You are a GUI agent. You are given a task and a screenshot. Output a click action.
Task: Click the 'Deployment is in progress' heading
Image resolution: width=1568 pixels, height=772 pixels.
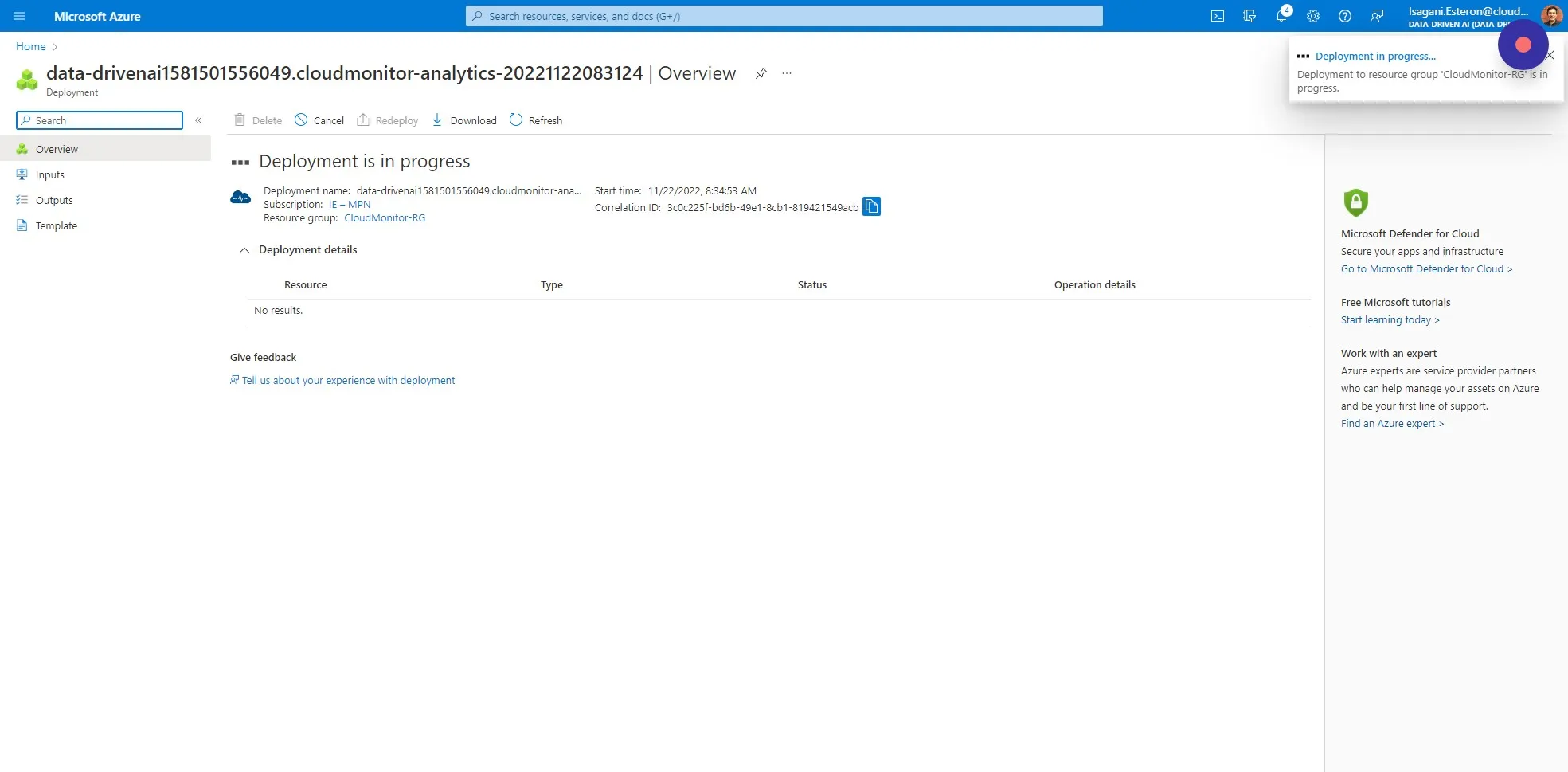pyautogui.click(x=365, y=161)
